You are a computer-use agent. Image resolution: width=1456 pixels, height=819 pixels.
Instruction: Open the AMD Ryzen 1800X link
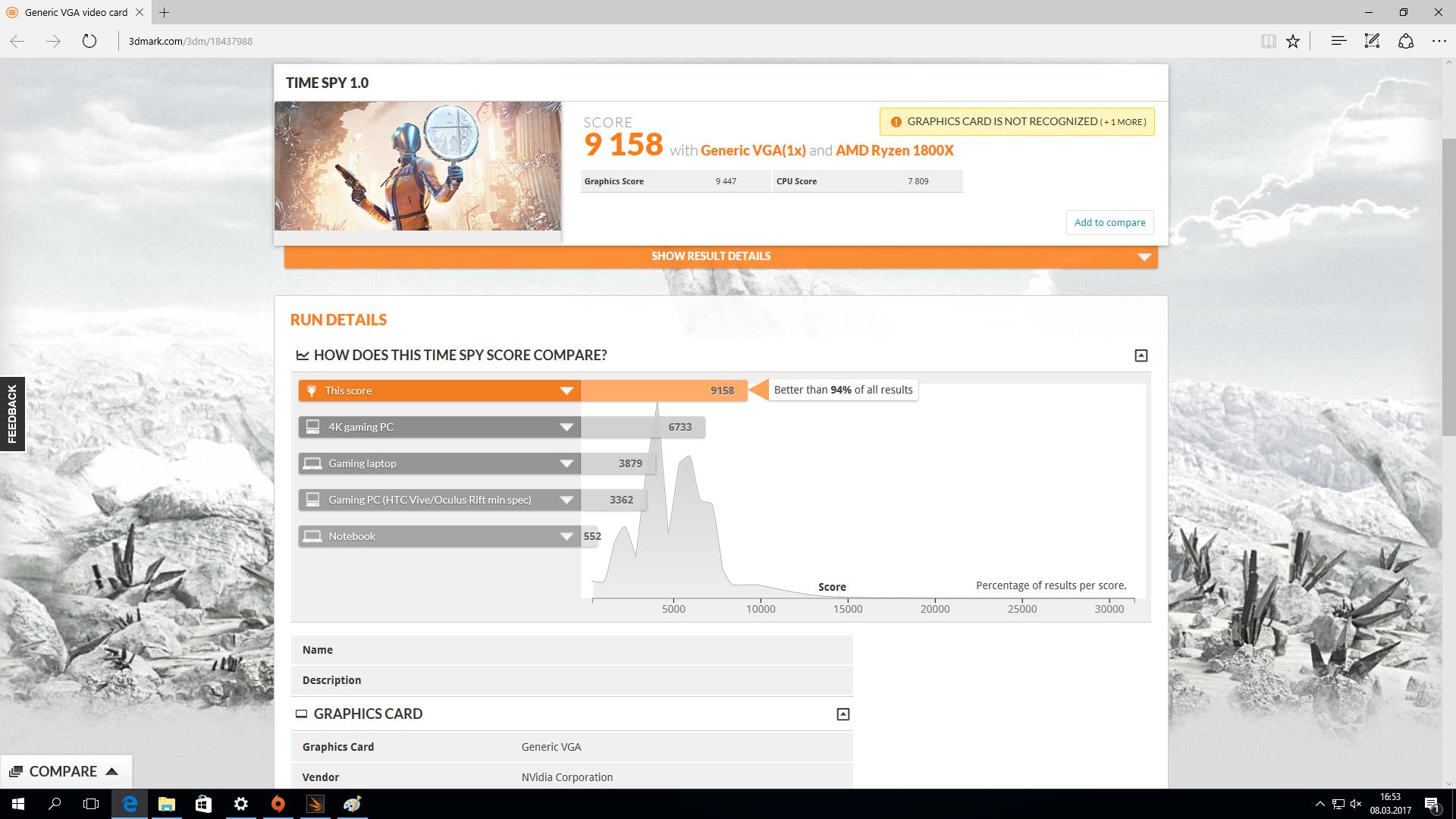point(894,150)
